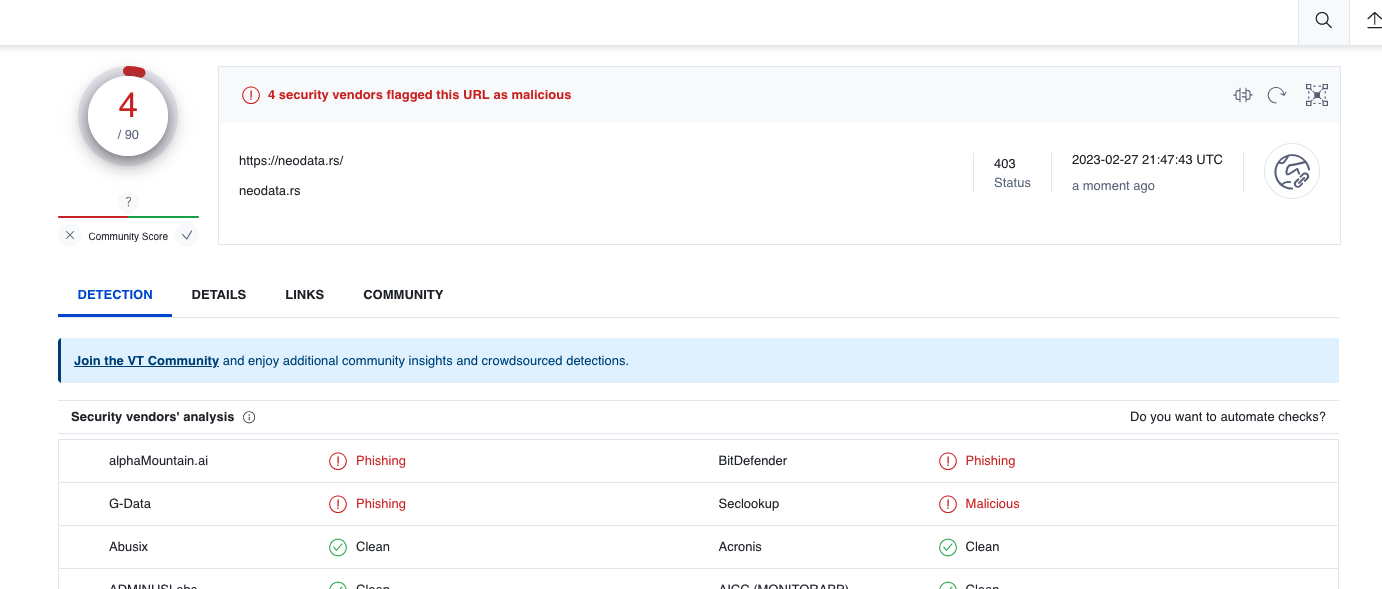Image resolution: width=1382 pixels, height=589 pixels.
Task: Click the Malicious verdict for Seclookup
Action: [992, 504]
